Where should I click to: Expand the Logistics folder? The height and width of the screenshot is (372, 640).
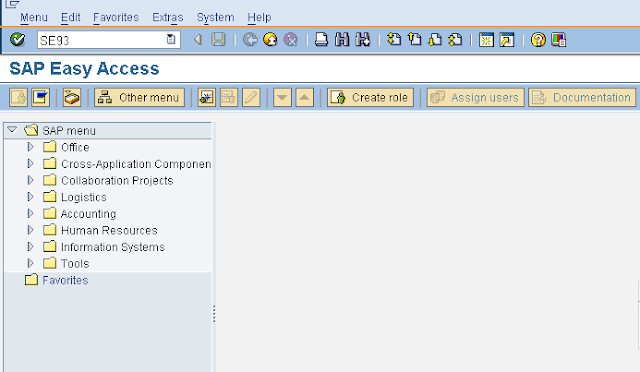tap(30, 197)
